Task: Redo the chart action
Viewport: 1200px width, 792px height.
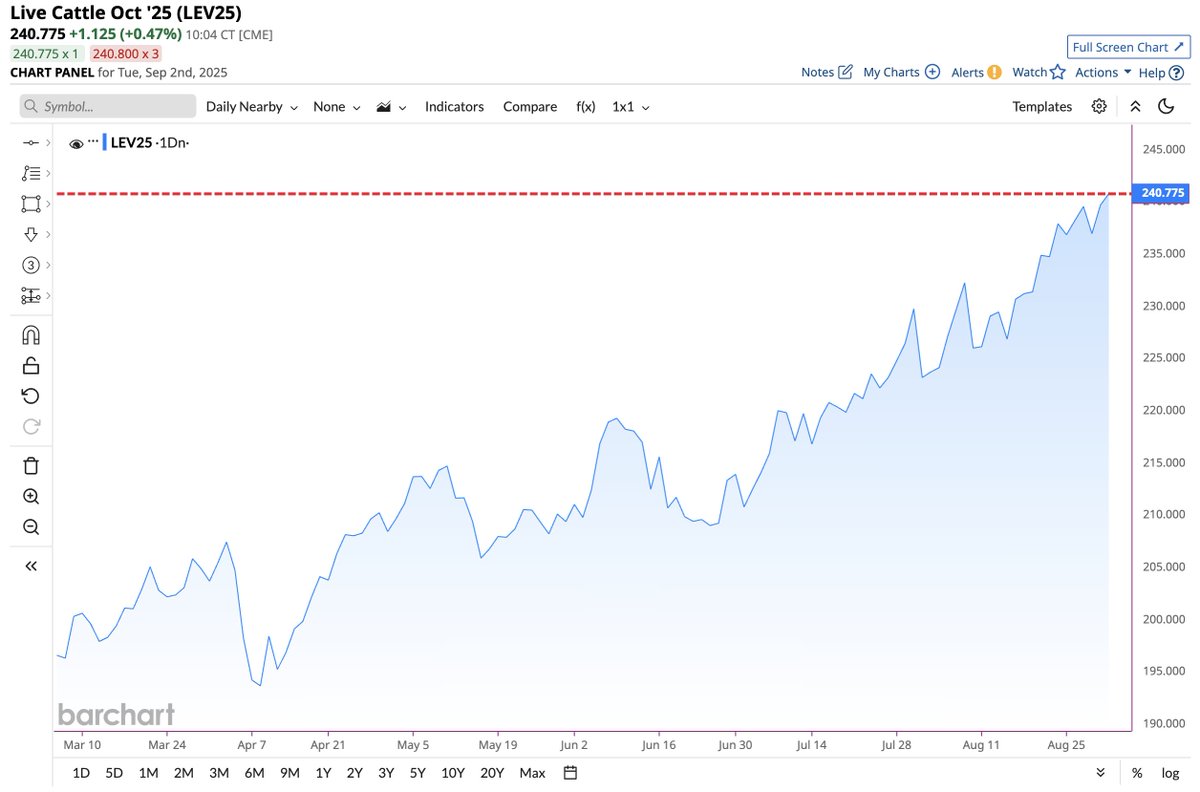Action: (x=30, y=427)
